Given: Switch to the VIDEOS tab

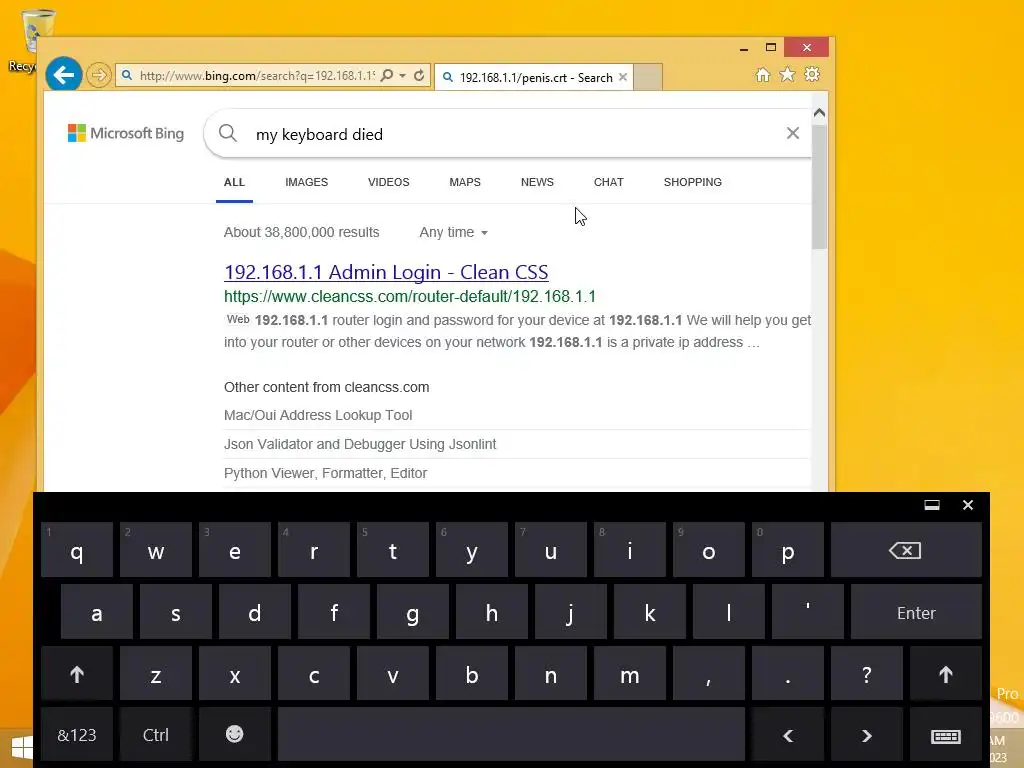Looking at the screenshot, I should [389, 182].
